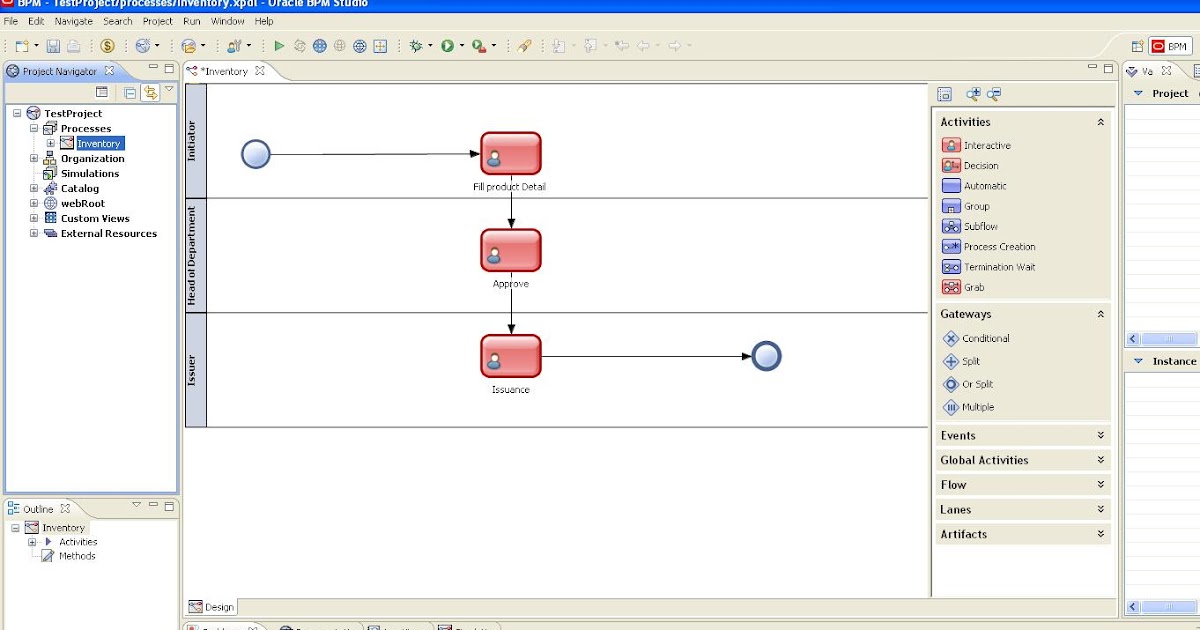Collapse the Activities palette section
Image resolution: width=1200 pixels, height=630 pixels.
[x=1100, y=121]
